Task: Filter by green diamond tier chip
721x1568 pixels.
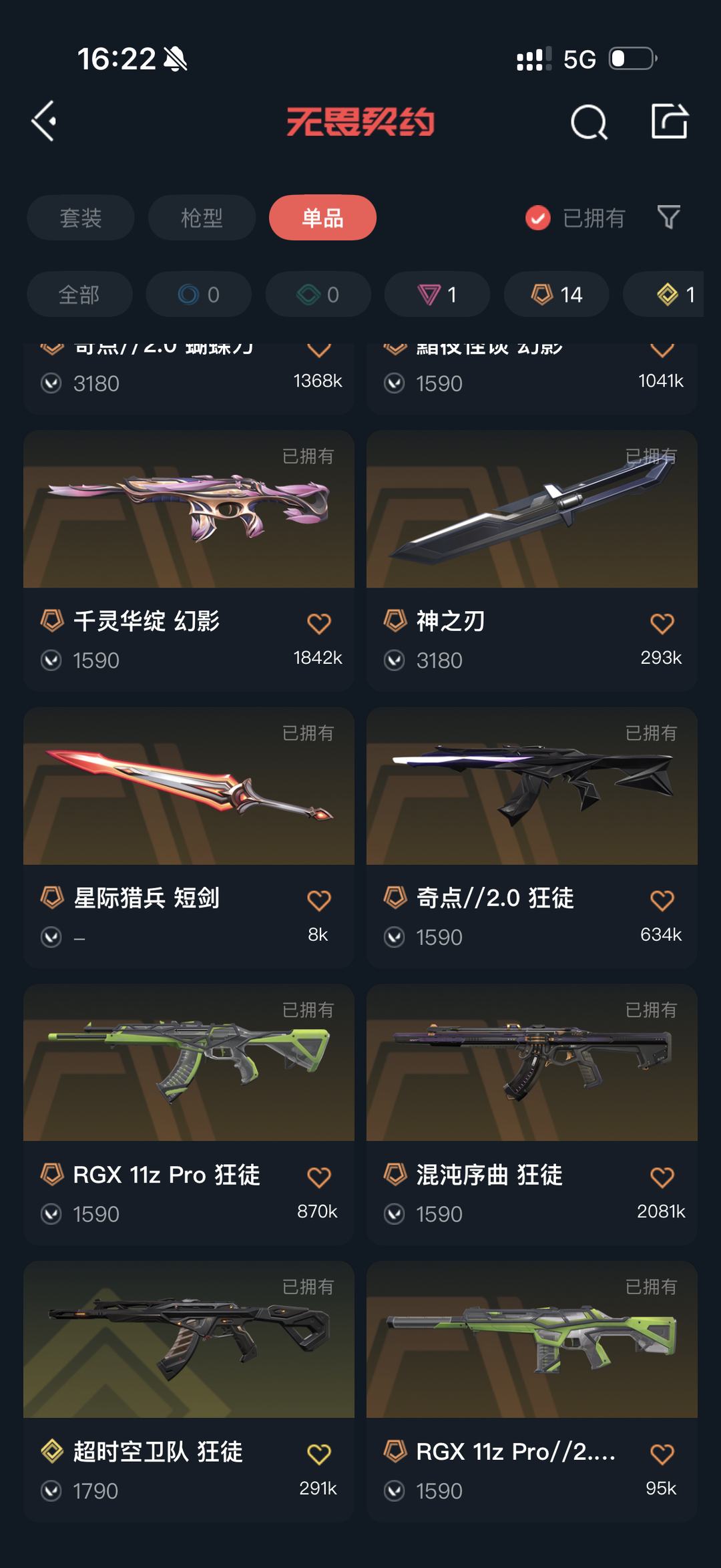Action: 318,295
